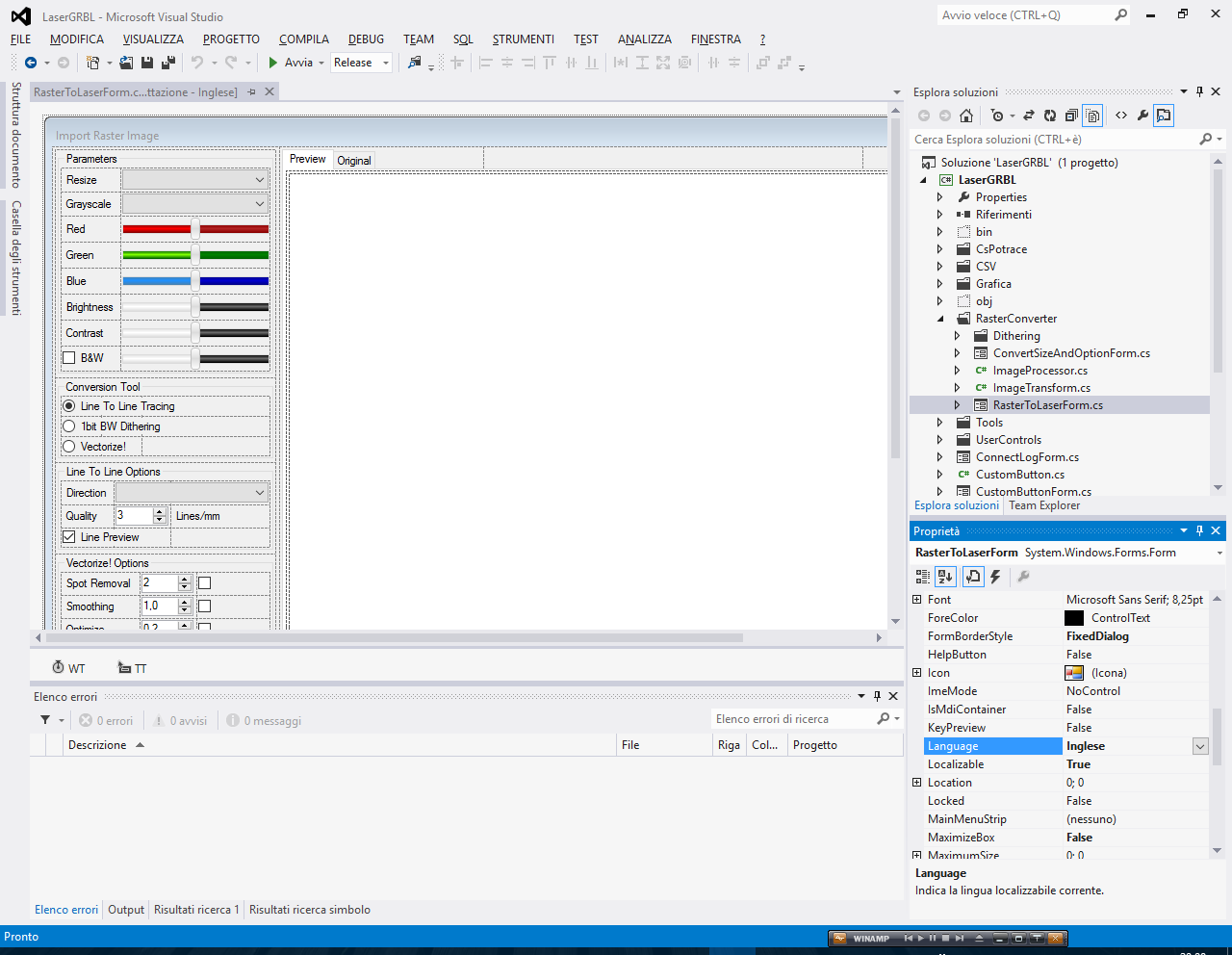The image size is (1232, 955).
Task: Collapse the RasterConverter folder
Action: click(940, 319)
